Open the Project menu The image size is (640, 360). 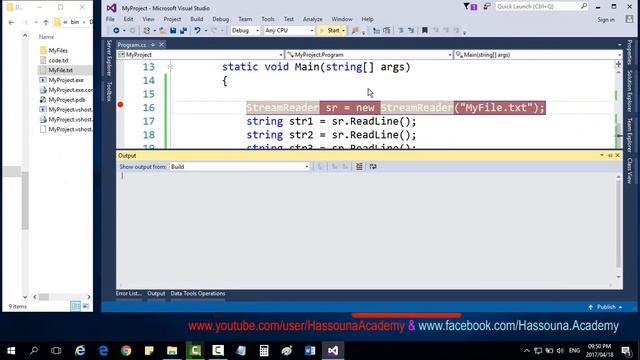click(x=172, y=19)
